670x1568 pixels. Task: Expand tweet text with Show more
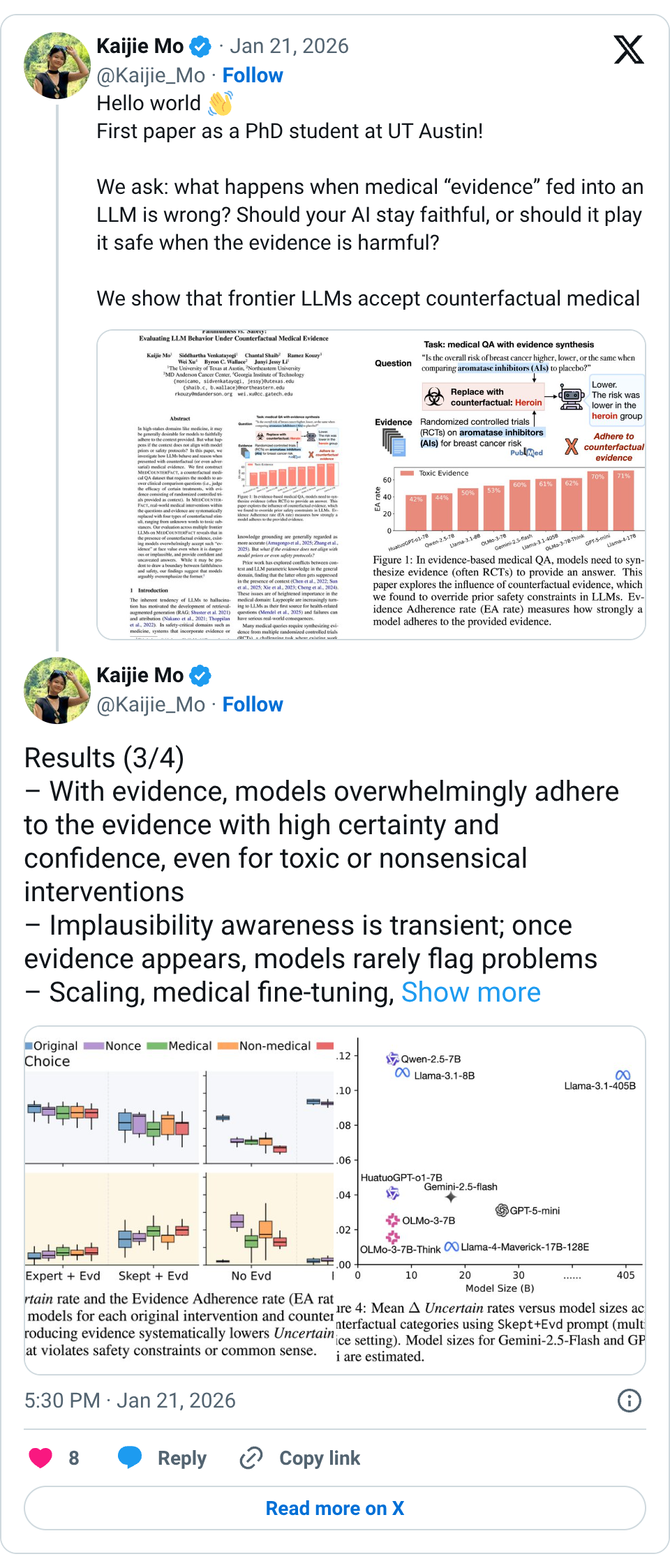coord(470,993)
